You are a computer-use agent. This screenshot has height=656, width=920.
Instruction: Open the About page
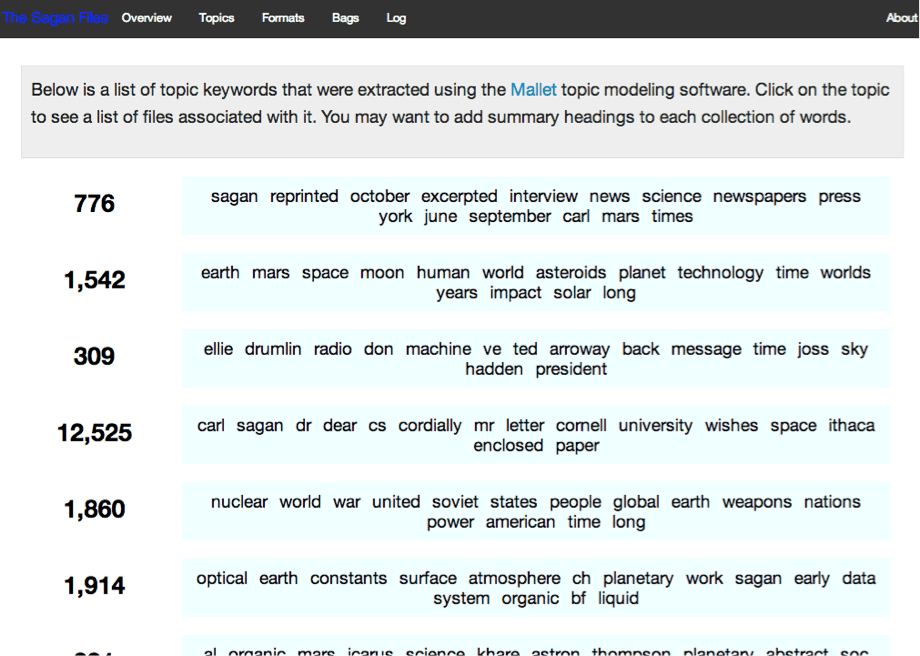901,17
